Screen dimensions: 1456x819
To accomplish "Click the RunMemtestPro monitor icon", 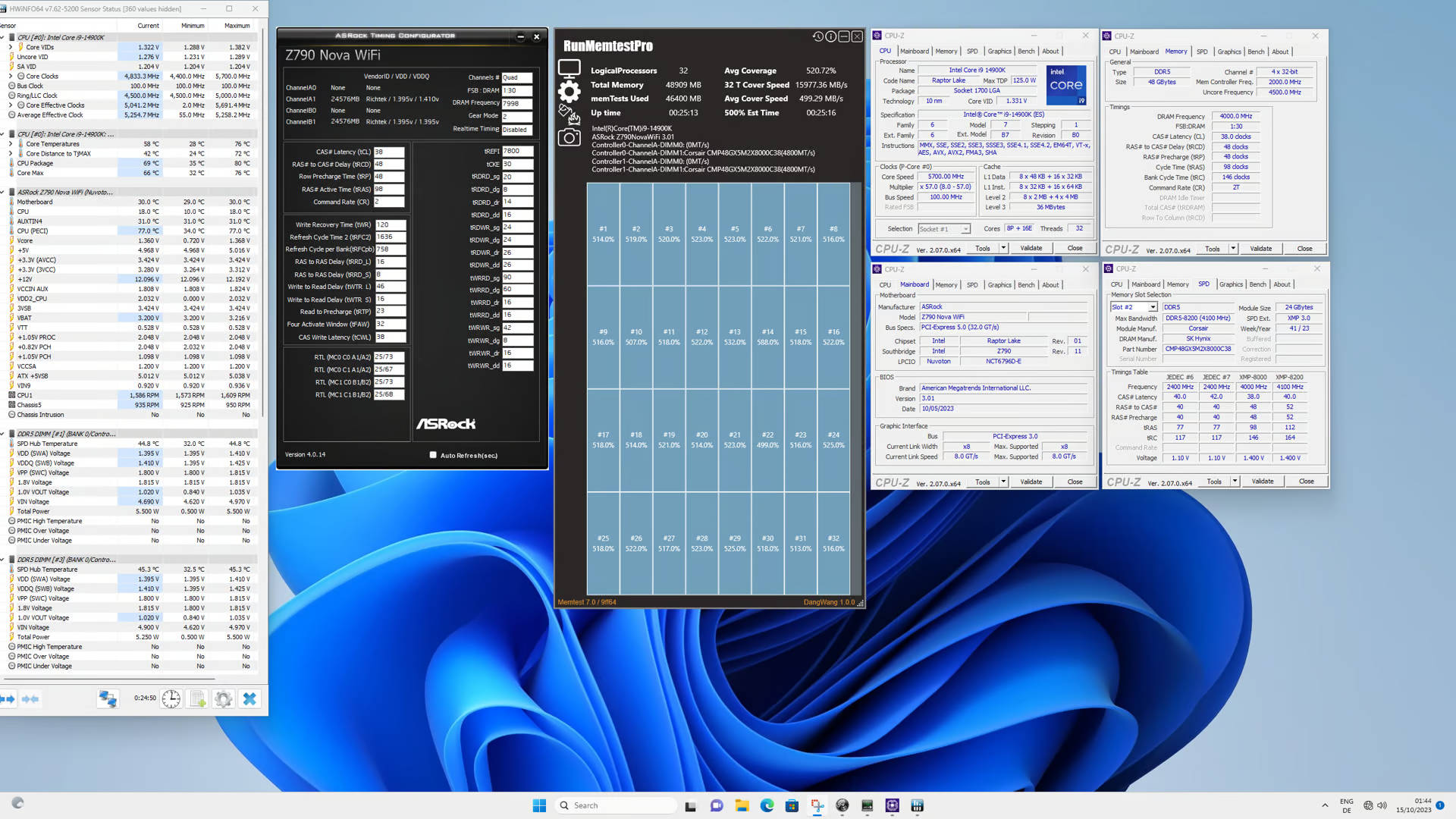I will pyautogui.click(x=569, y=69).
